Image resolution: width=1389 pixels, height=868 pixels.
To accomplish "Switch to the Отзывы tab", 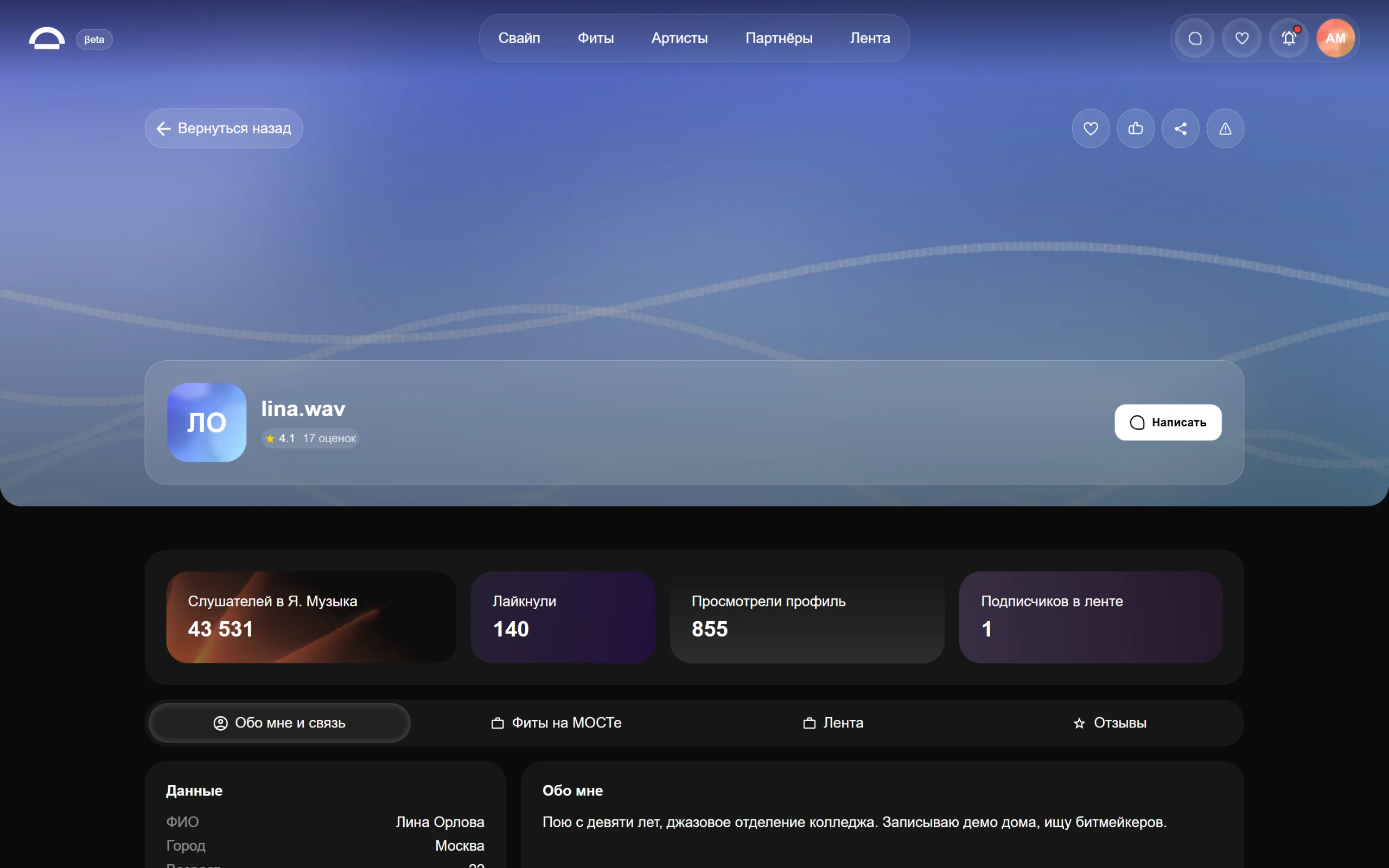I will pos(1110,723).
